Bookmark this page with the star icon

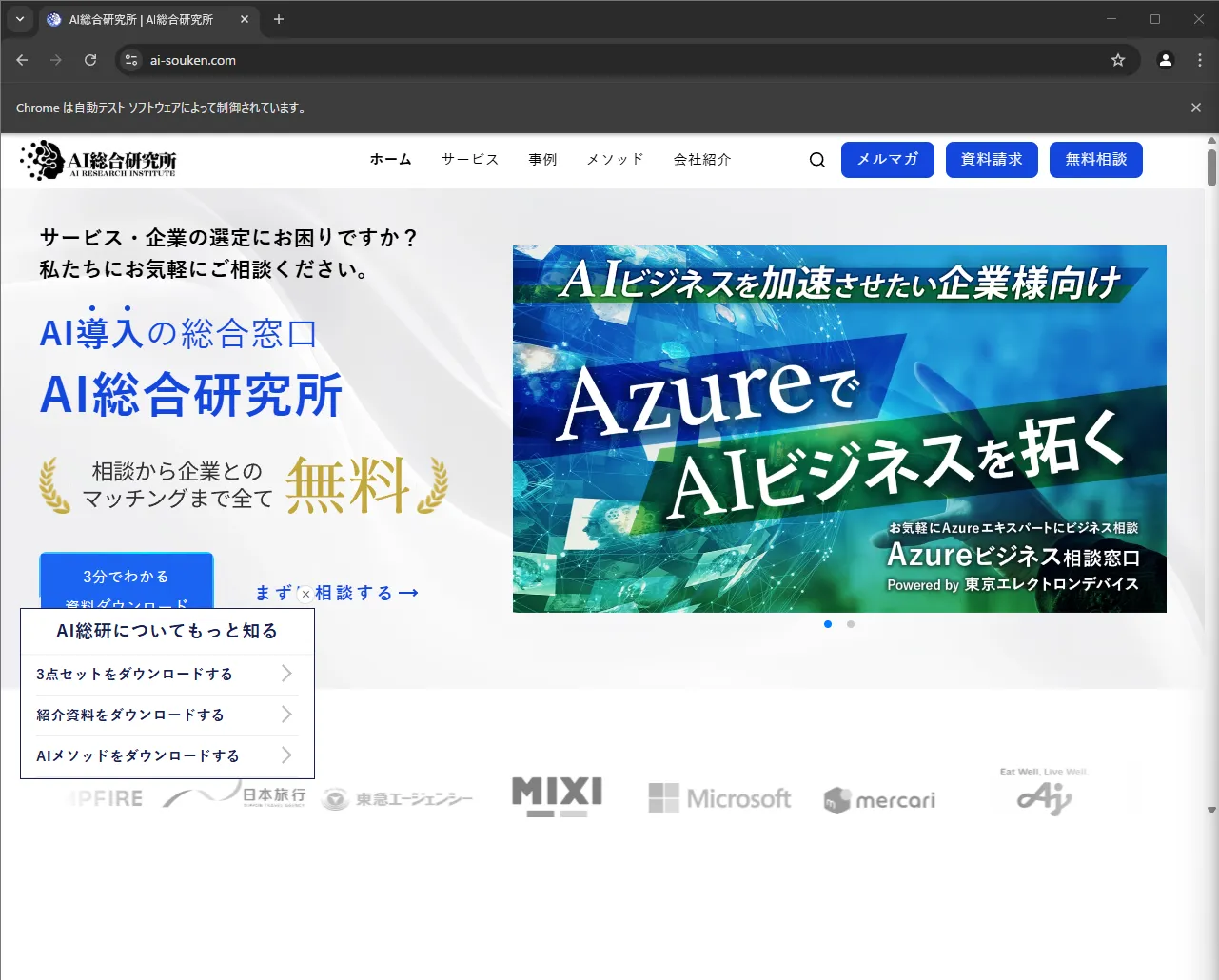(1118, 60)
